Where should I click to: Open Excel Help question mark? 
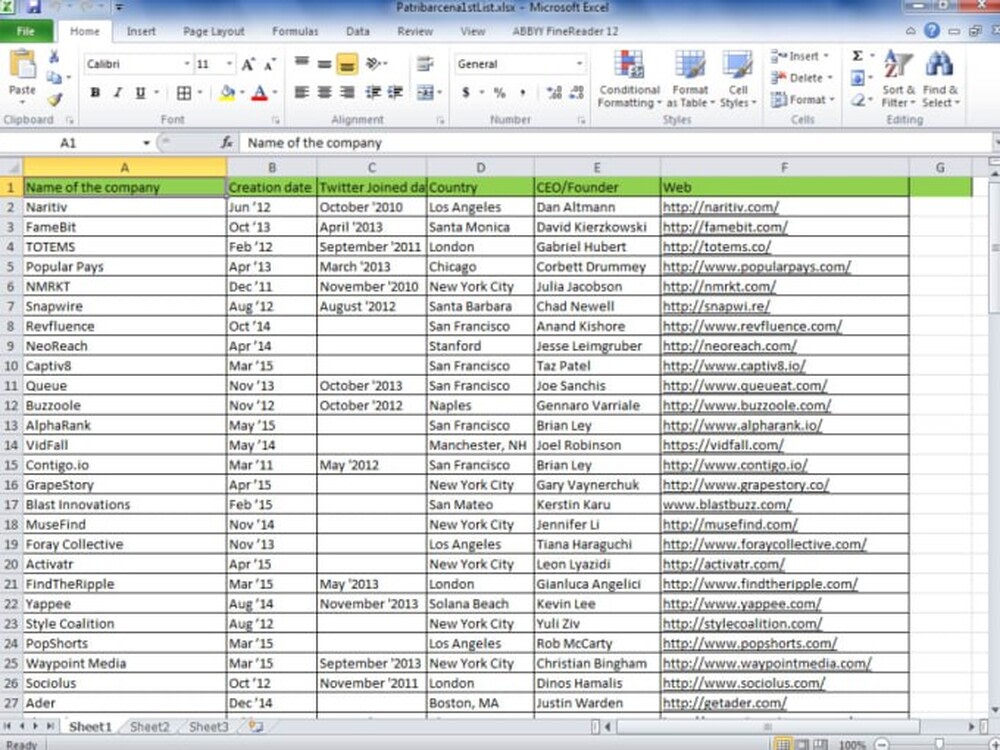pos(932,31)
